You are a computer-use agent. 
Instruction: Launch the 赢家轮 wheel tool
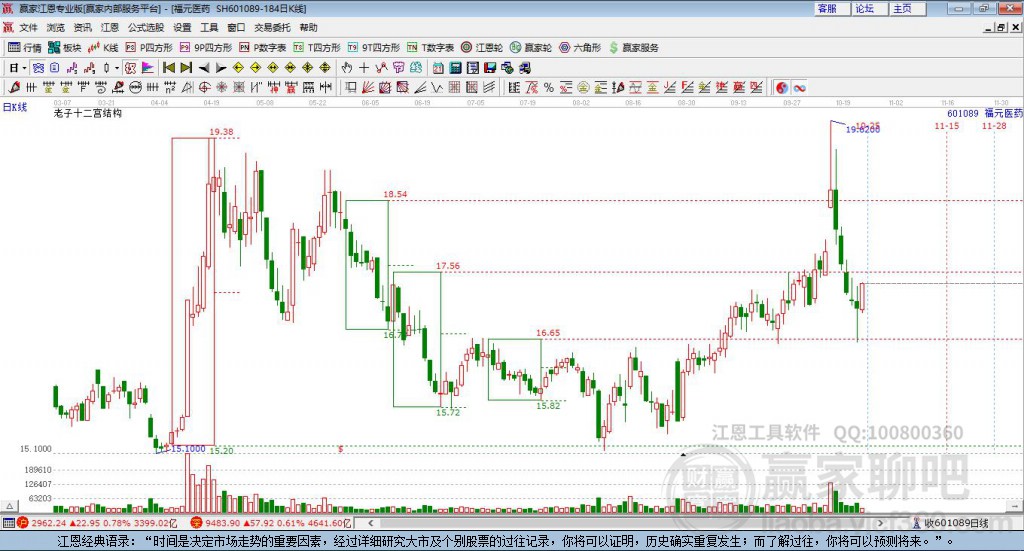coord(531,48)
